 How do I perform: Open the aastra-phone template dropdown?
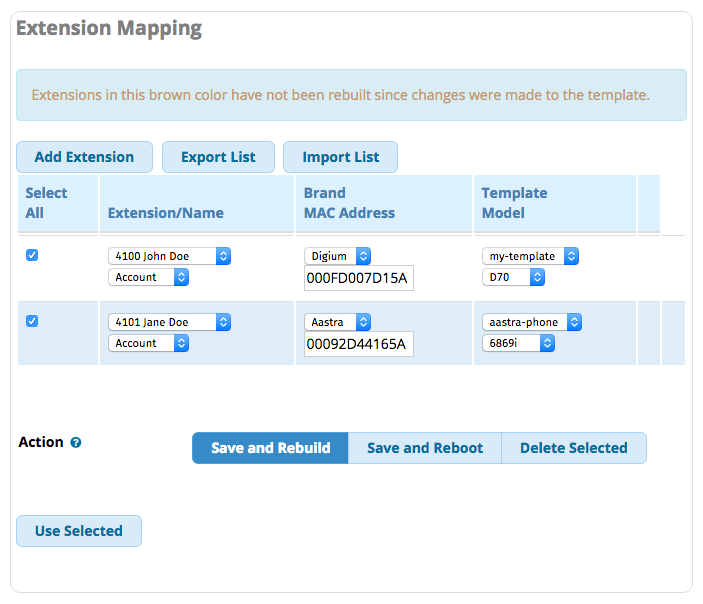tap(532, 322)
